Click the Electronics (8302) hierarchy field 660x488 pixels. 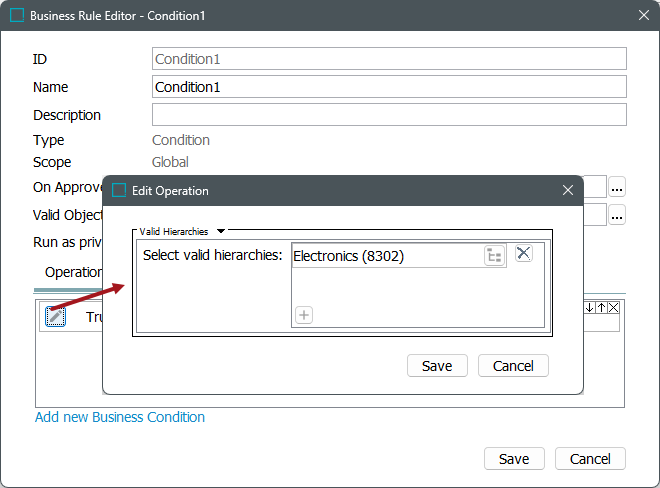coord(385,256)
